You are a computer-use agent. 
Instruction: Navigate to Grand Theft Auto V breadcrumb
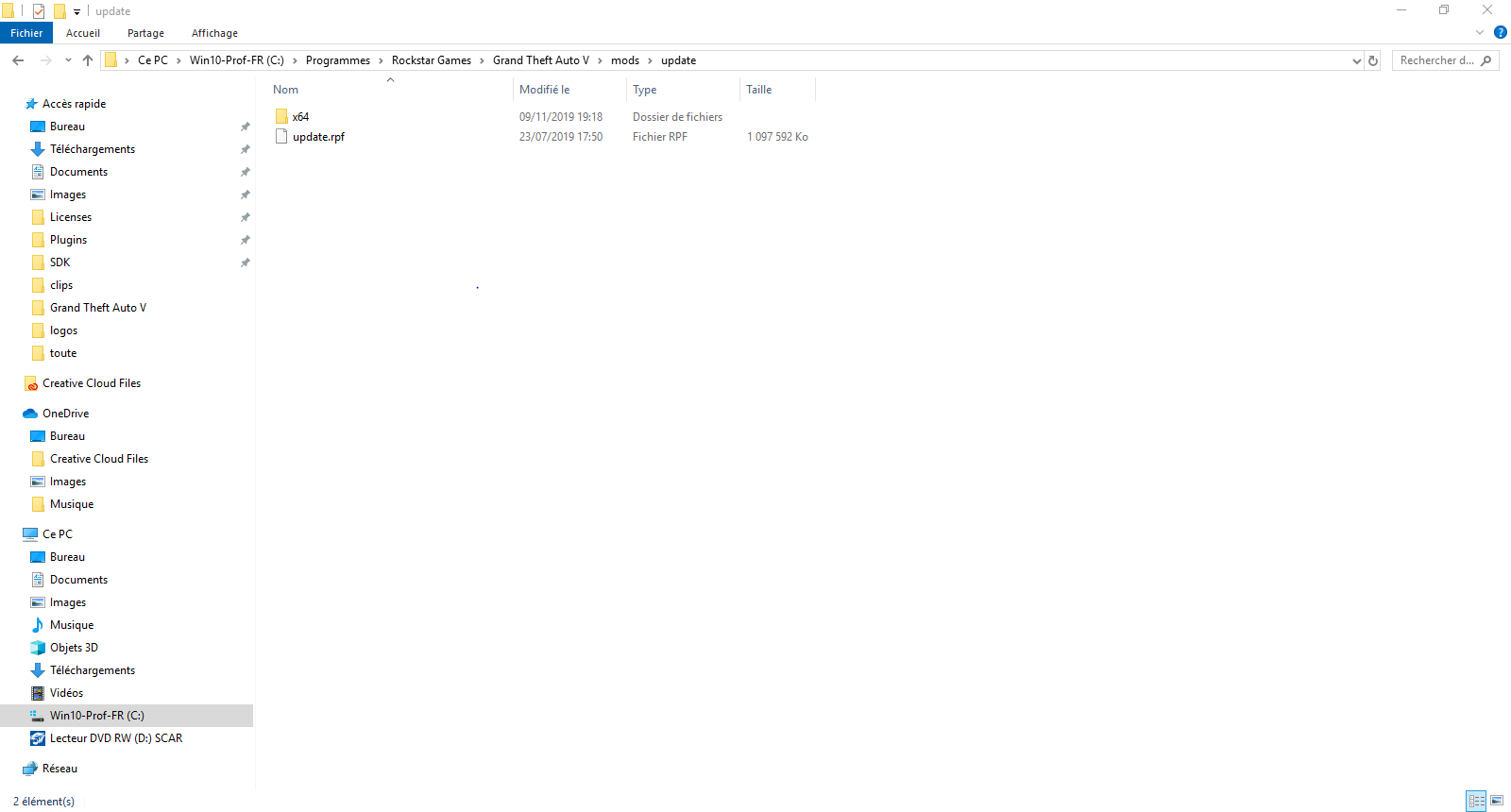click(541, 60)
